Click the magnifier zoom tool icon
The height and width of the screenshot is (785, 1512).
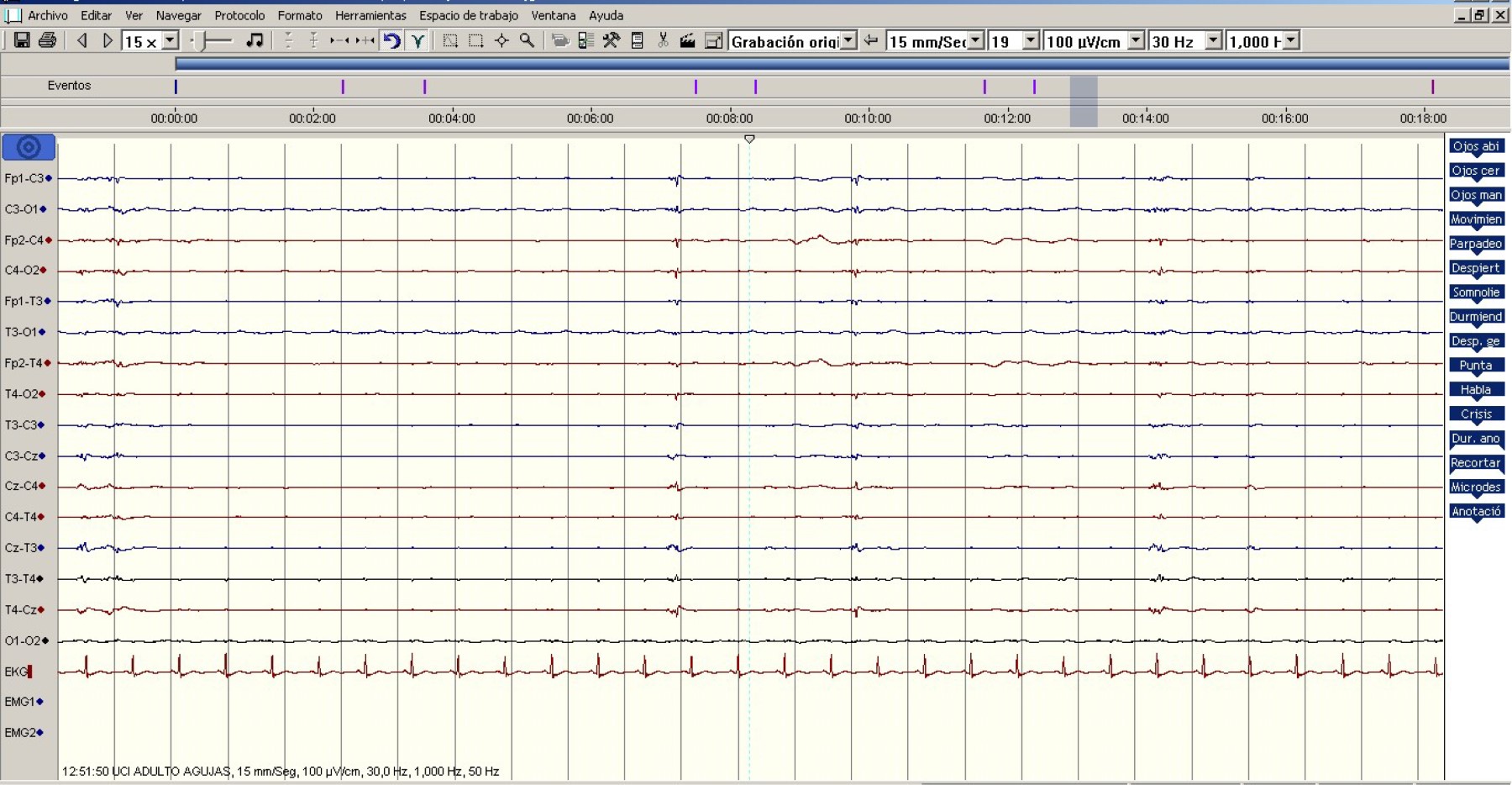coord(527,40)
